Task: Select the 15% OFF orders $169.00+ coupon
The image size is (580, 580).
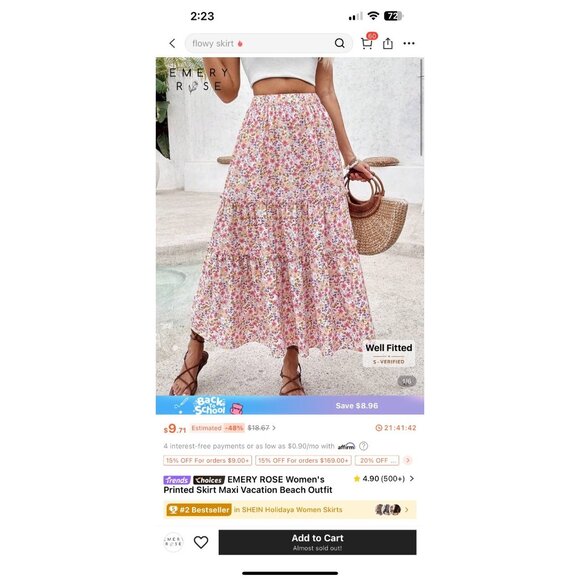Action: coord(303,461)
